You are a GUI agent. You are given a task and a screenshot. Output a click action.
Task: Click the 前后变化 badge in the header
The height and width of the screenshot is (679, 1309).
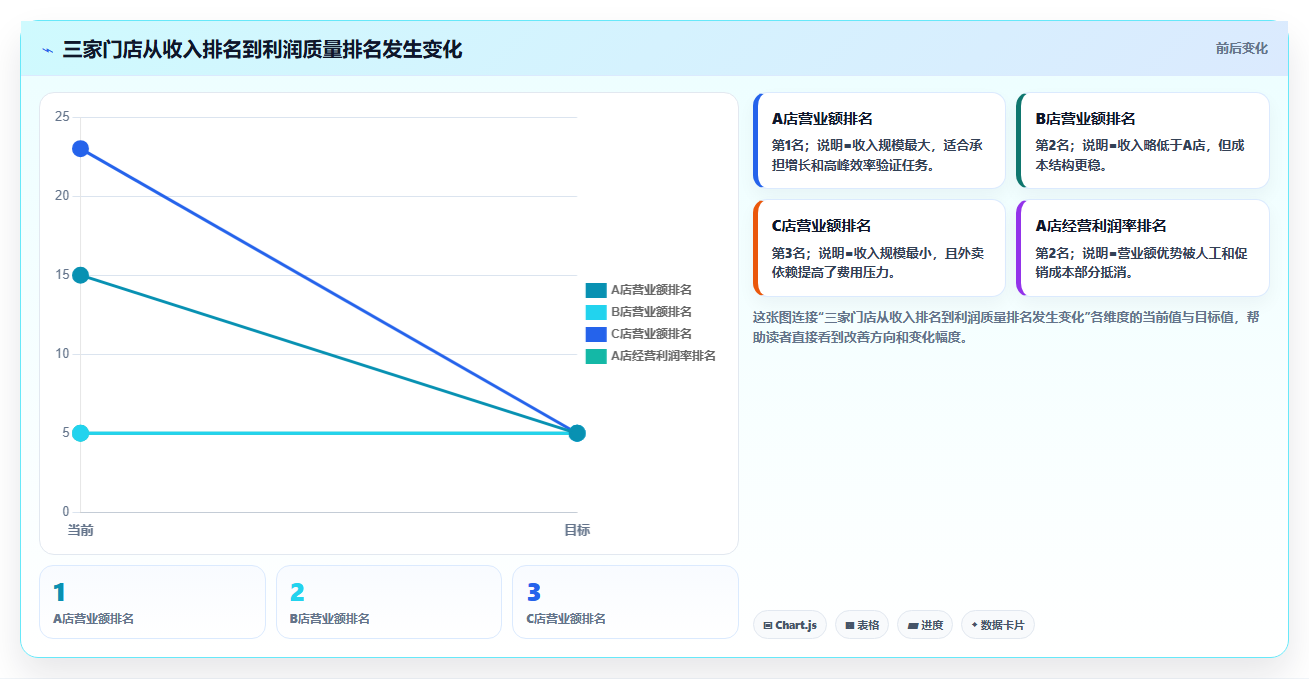tap(1241, 48)
